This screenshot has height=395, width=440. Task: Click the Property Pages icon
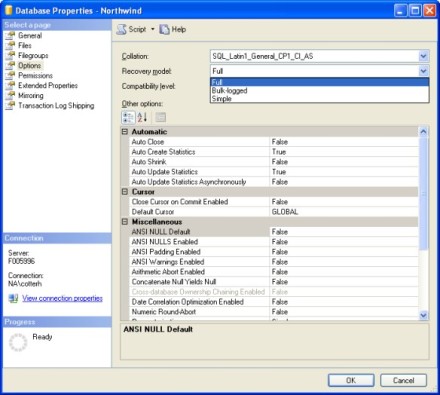[161, 117]
